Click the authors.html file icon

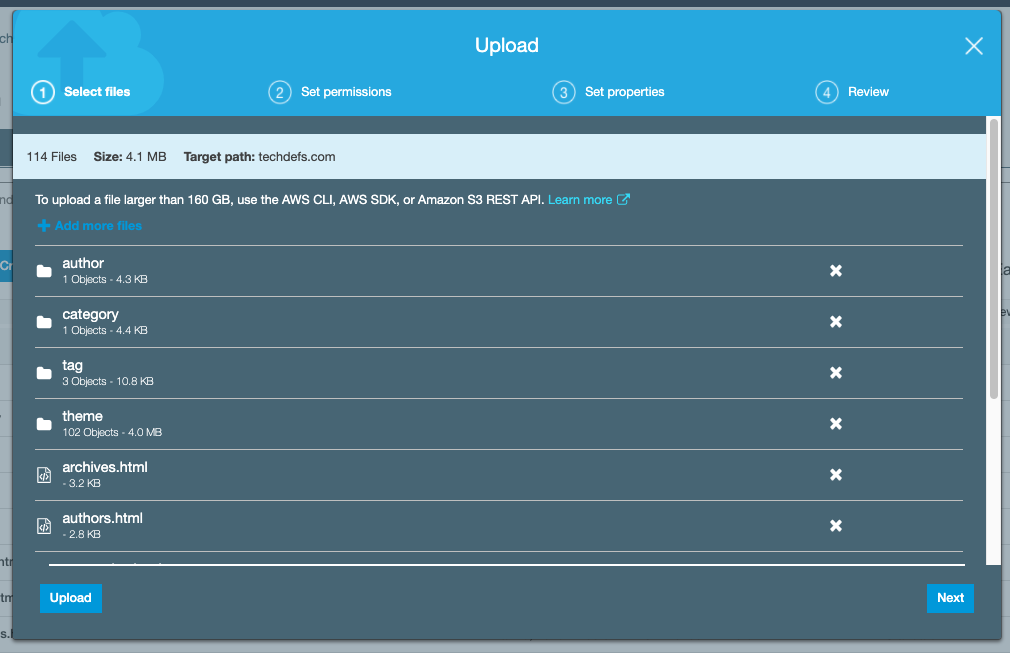coord(44,526)
